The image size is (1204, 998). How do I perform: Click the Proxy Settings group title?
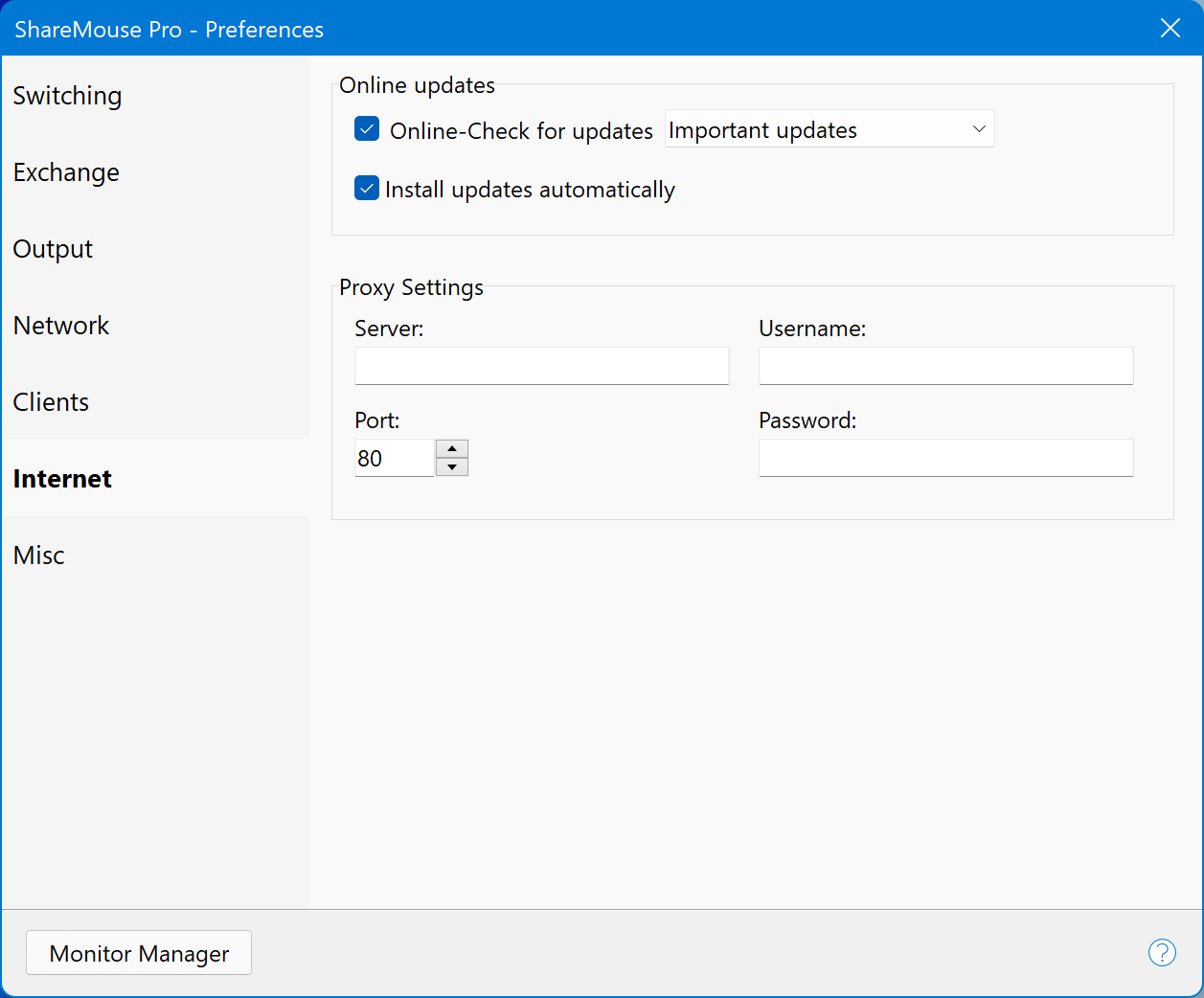[x=411, y=287]
